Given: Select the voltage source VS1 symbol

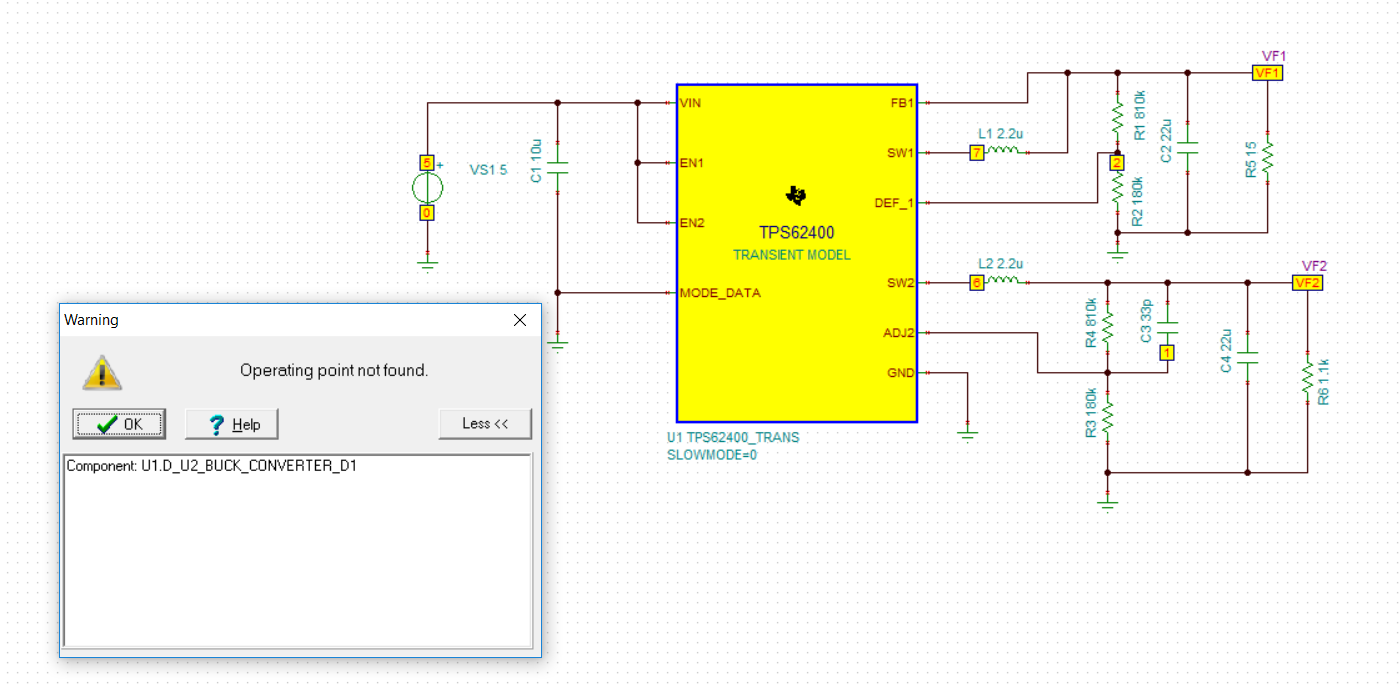Looking at the screenshot, I should [427, 188].
